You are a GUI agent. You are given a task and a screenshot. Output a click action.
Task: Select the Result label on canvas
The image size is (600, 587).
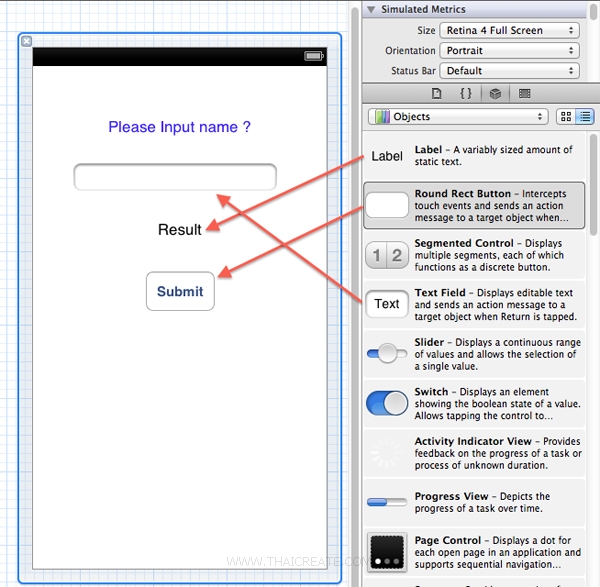point(180,230)
